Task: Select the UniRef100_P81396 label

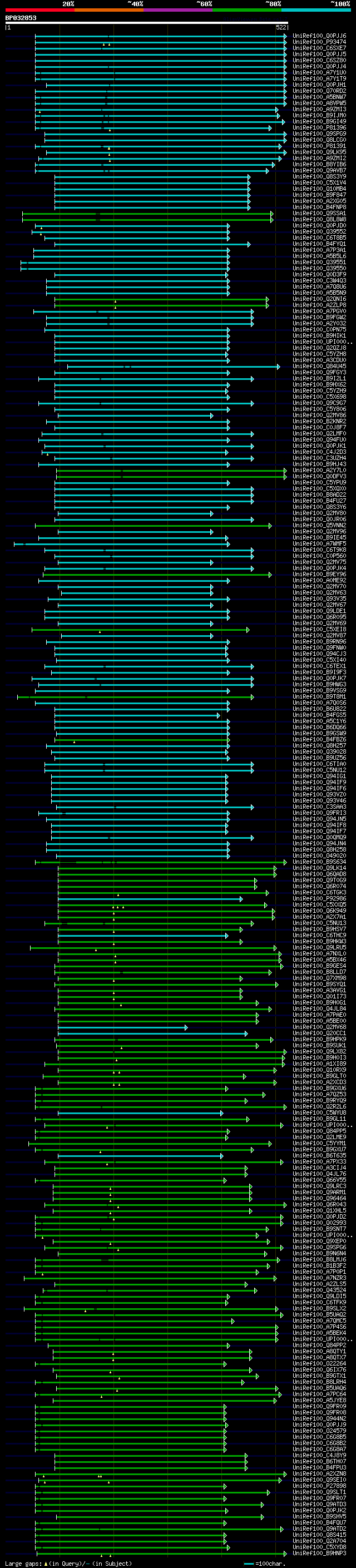Action: pyautogui.click(x=319, y=128)
